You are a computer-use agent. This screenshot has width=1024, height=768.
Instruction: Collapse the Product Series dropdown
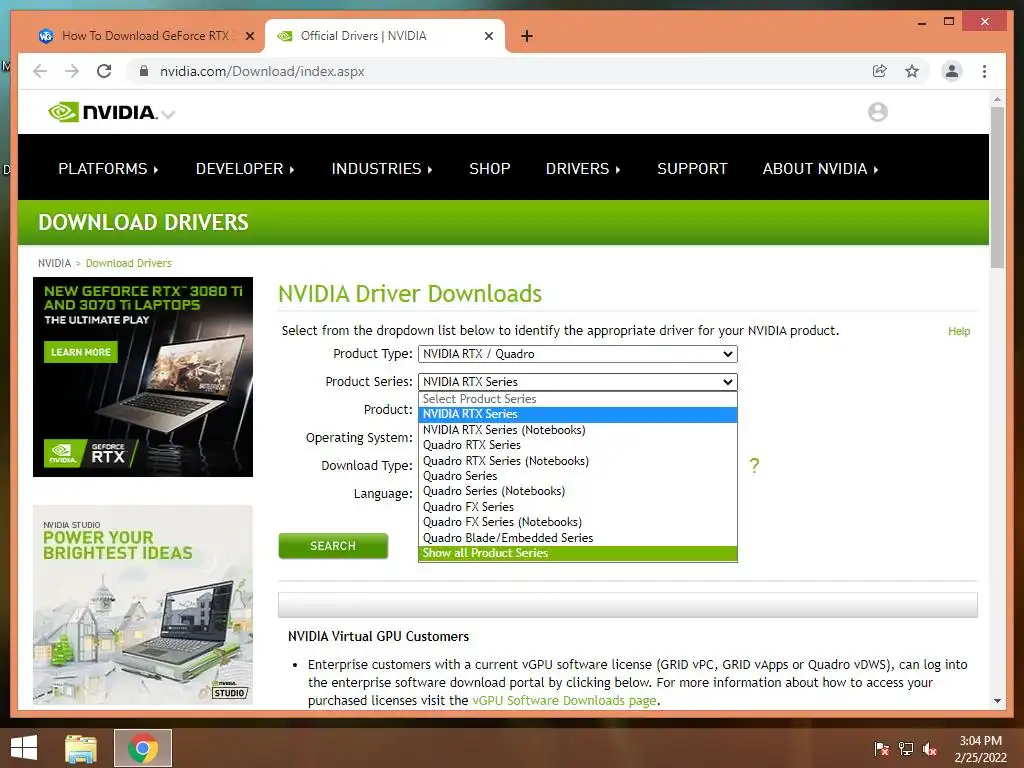pos(578,382)
